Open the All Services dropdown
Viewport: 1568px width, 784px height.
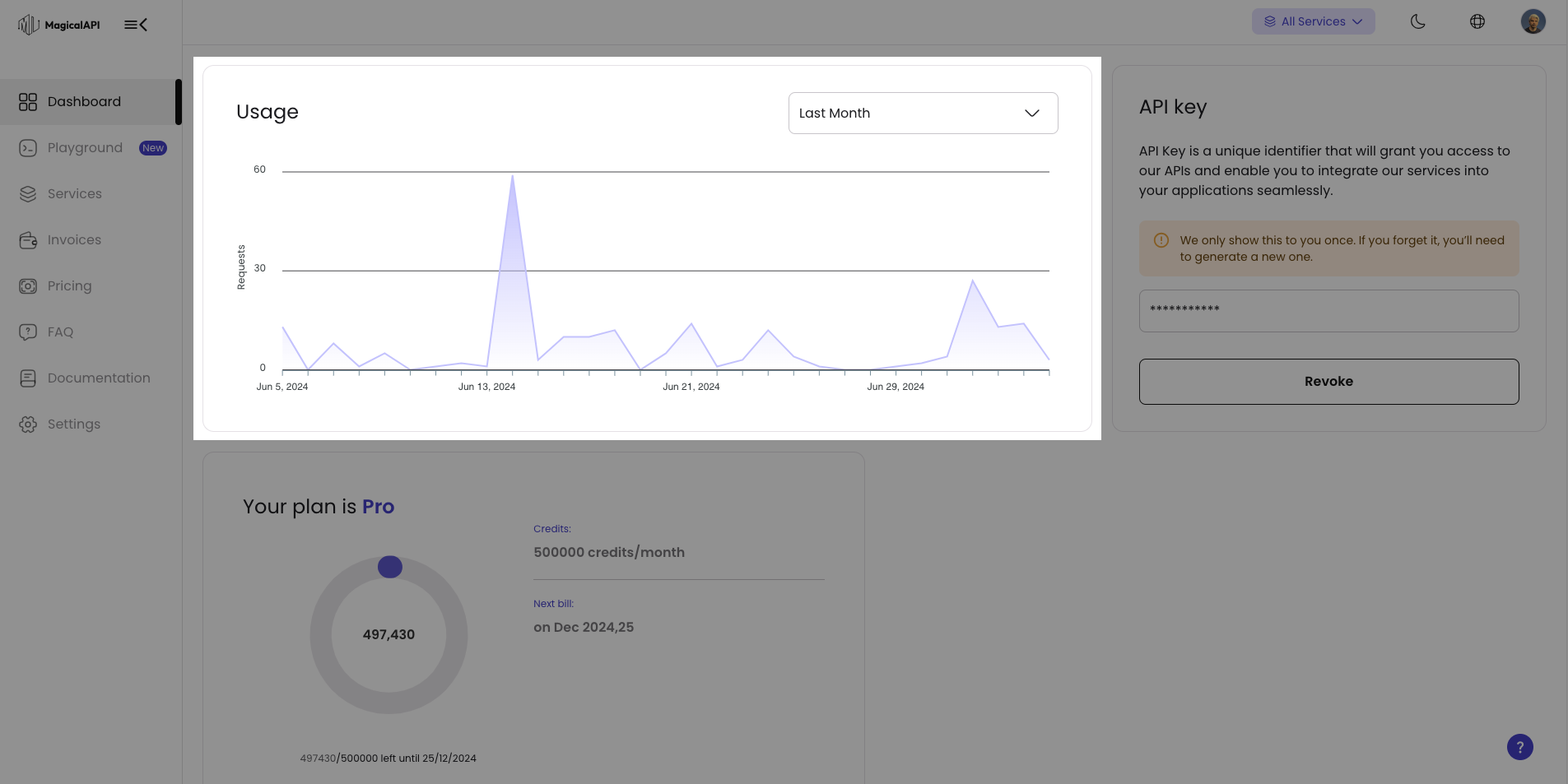[x=1314, y=21]
